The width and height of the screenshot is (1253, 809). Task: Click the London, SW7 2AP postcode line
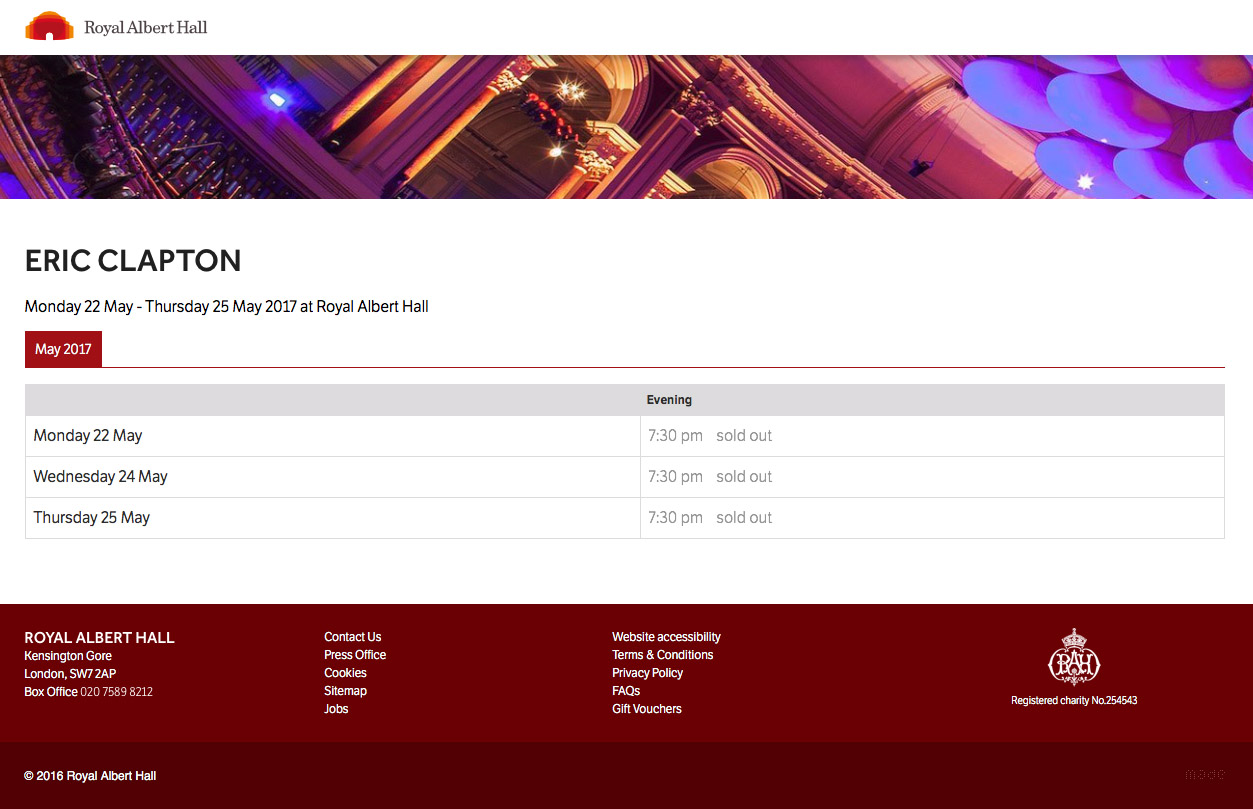tap(70, 674)
